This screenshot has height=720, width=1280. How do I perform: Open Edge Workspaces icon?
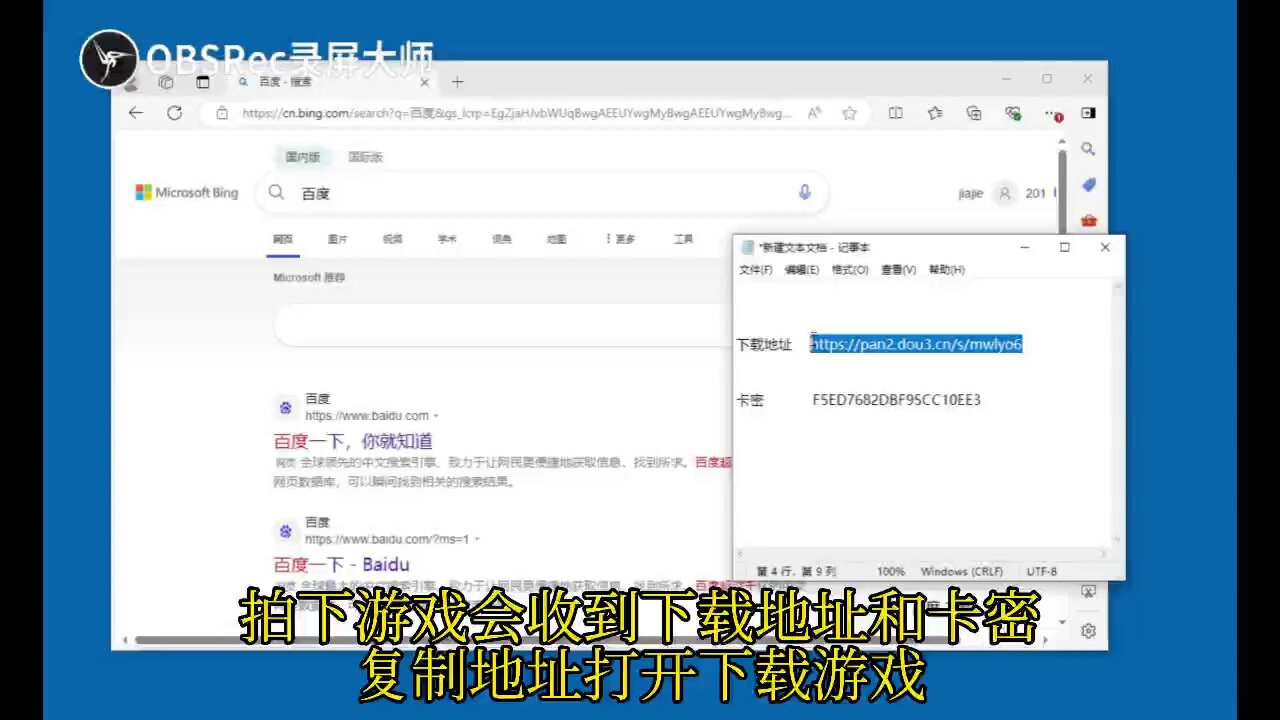(x=166, y=82)
